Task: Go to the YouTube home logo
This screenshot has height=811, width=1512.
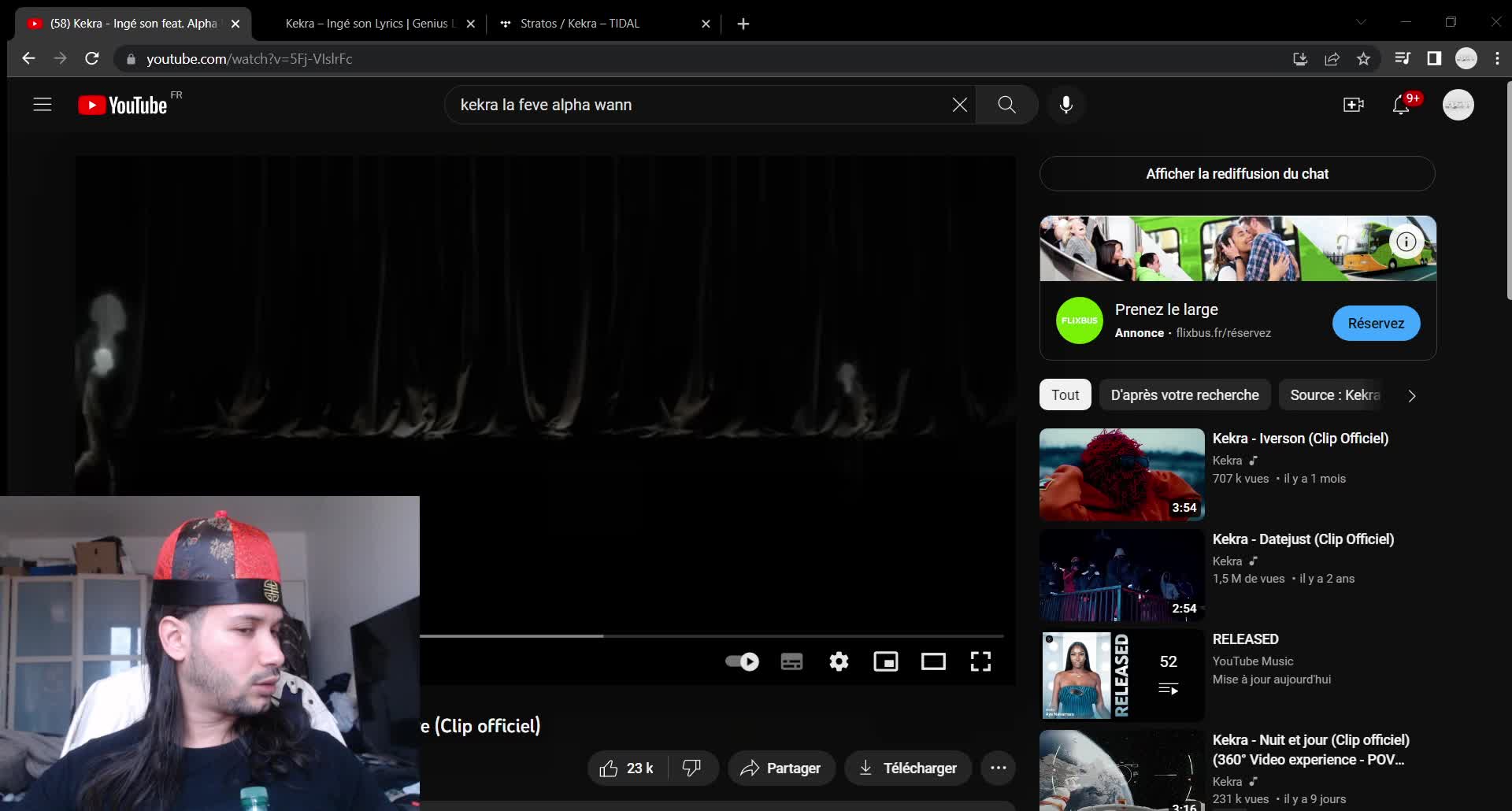Action: (x=123, y=105)
